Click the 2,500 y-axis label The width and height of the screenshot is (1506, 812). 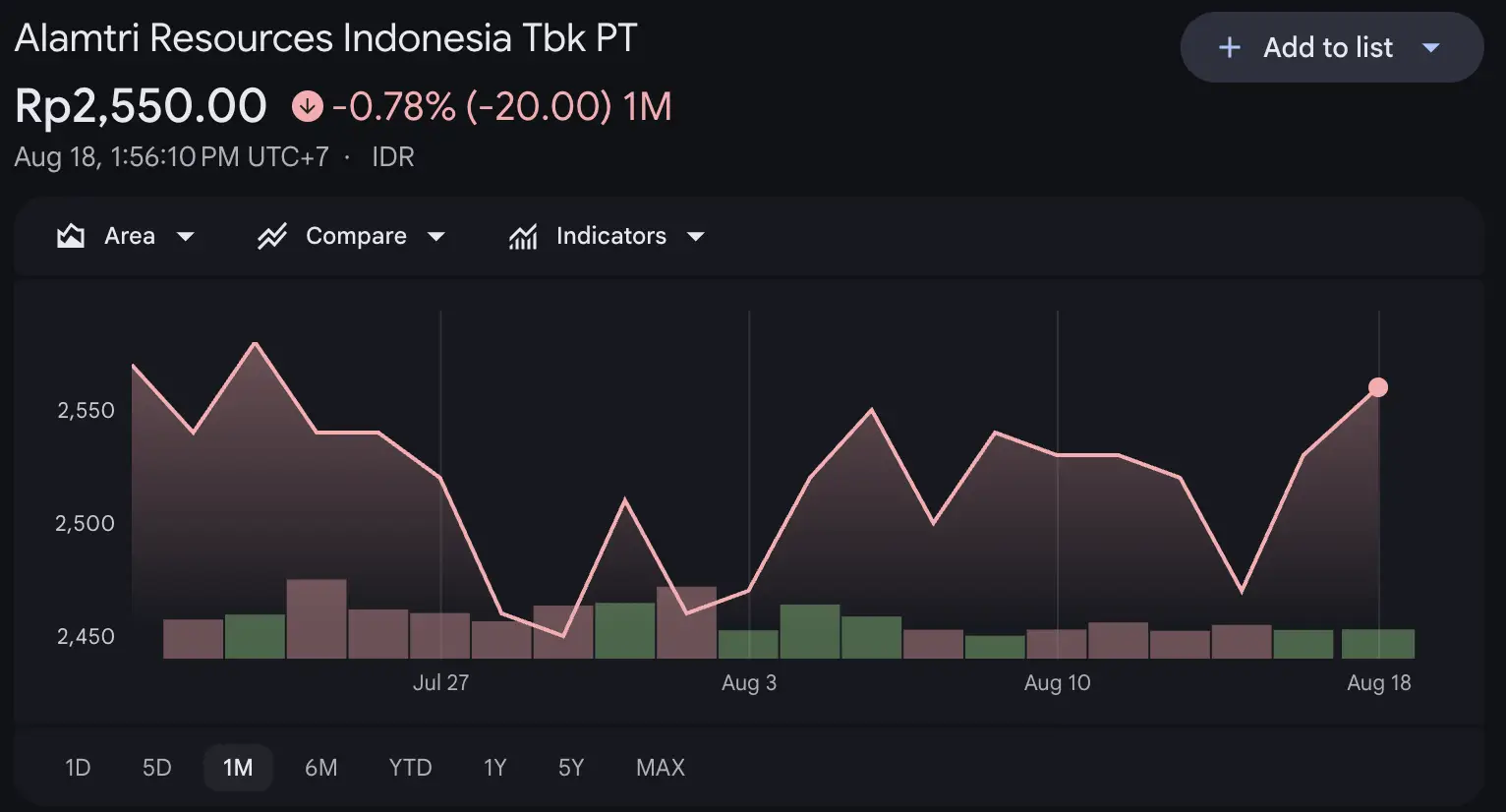pyautogui.click(x=86, y=523)
